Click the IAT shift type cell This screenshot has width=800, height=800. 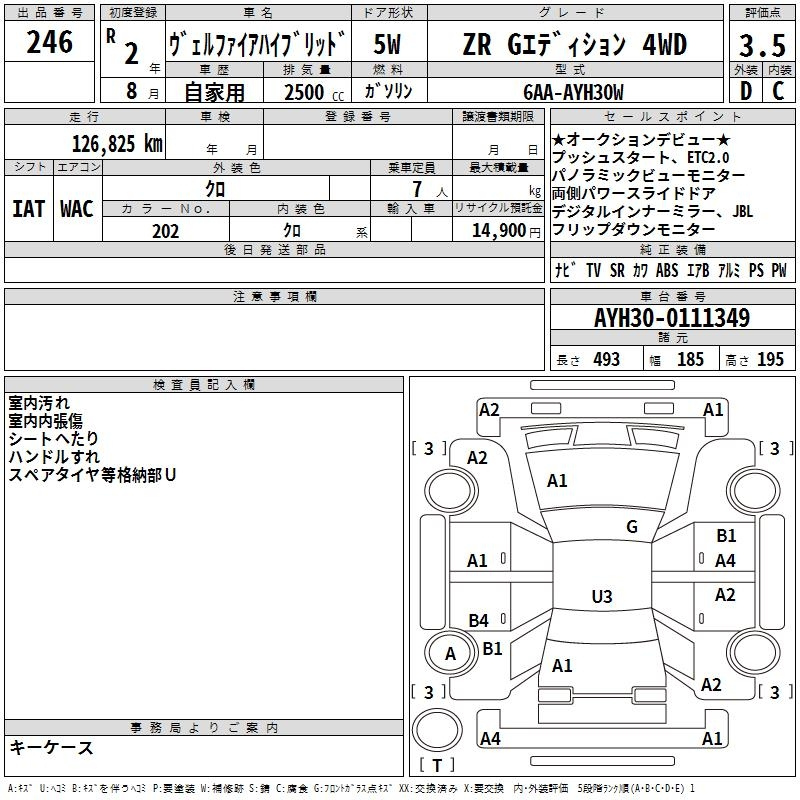coord(28,208)
